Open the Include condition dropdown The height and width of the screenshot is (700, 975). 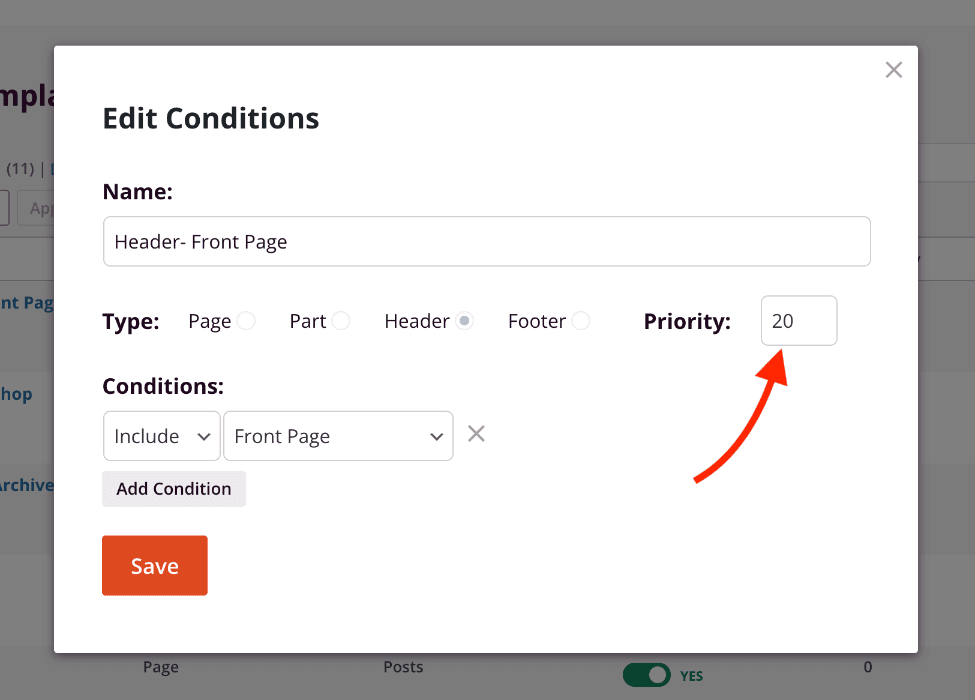pyautogui.click(x=161, y=436)
